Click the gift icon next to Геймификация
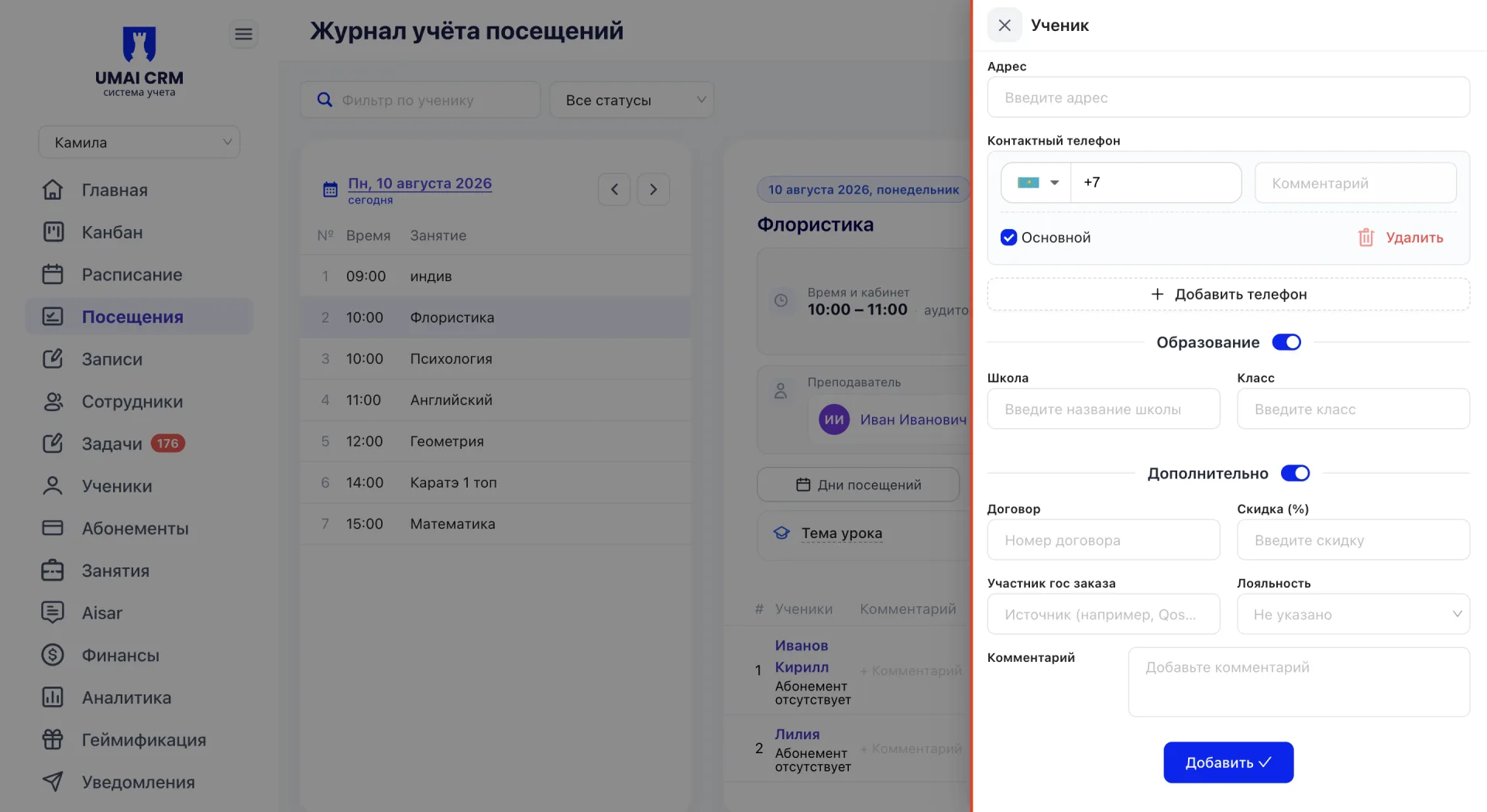The image size is (1487, 812). pyautogui.click(x=53, y=739)
